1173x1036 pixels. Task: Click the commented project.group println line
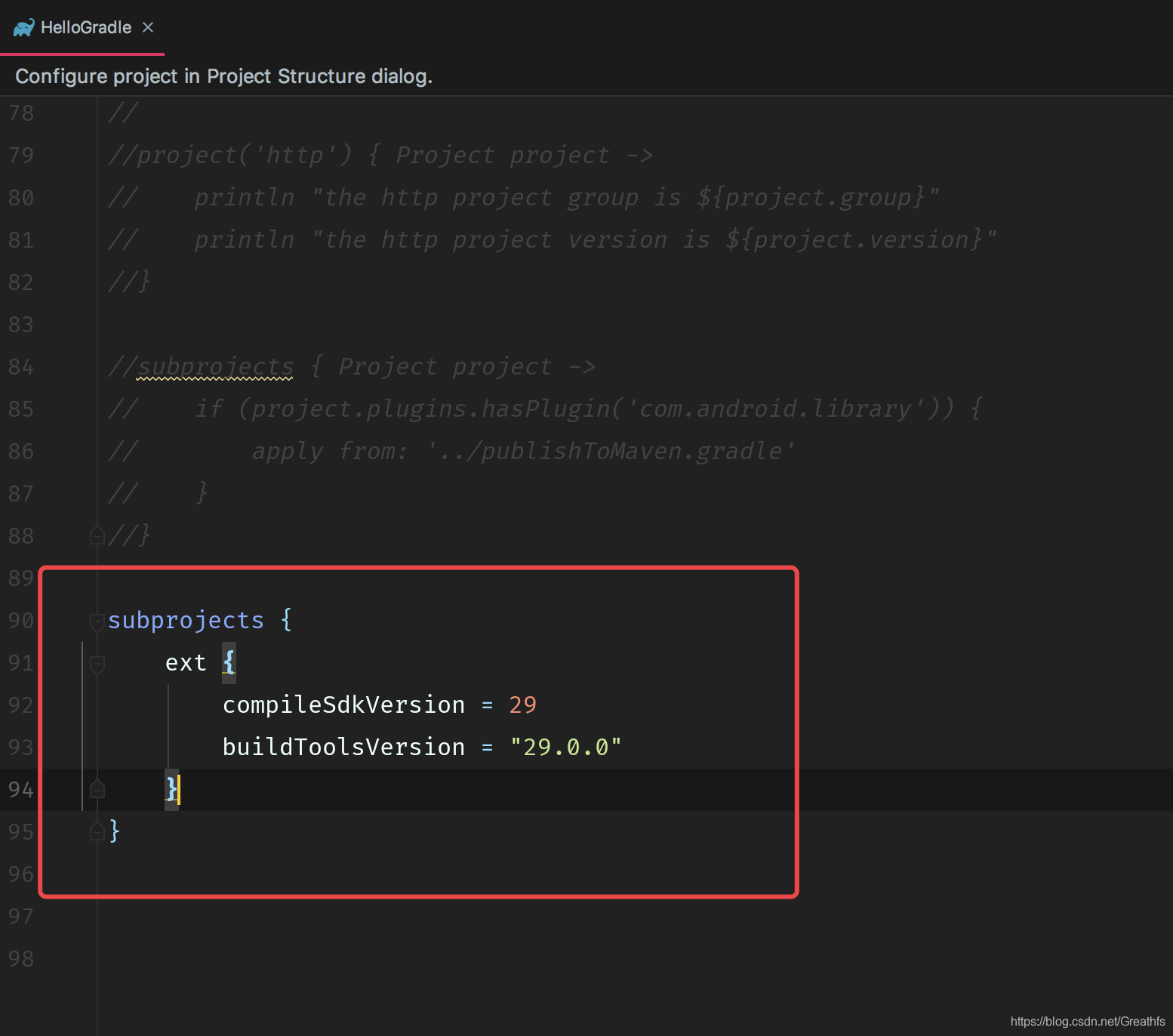(524, 197)
